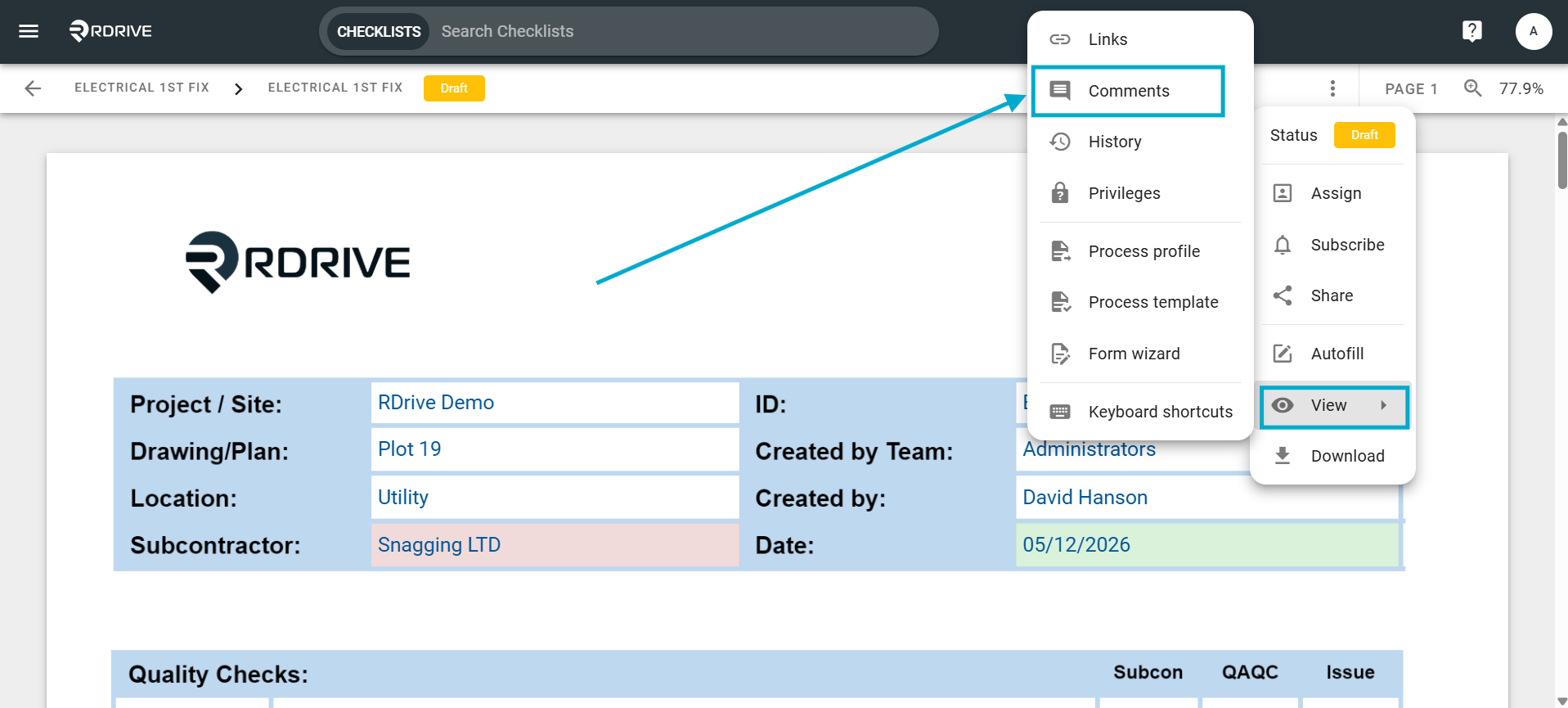Click the Subcon column header
Screen dimensions: 1568x708
pyautogui.click(x=1148, y=672)
